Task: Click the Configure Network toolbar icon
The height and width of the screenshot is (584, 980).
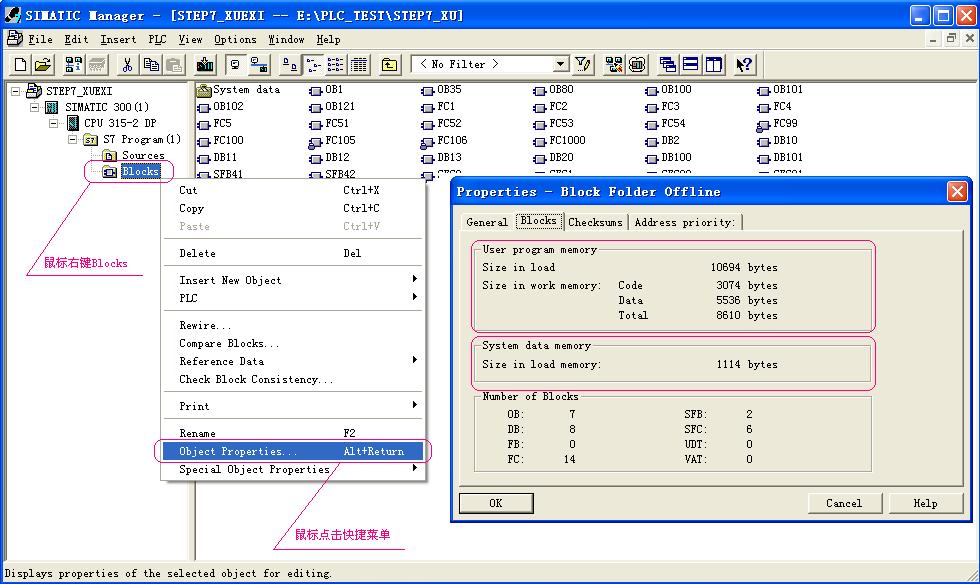Action: click(x=614, y=64)
